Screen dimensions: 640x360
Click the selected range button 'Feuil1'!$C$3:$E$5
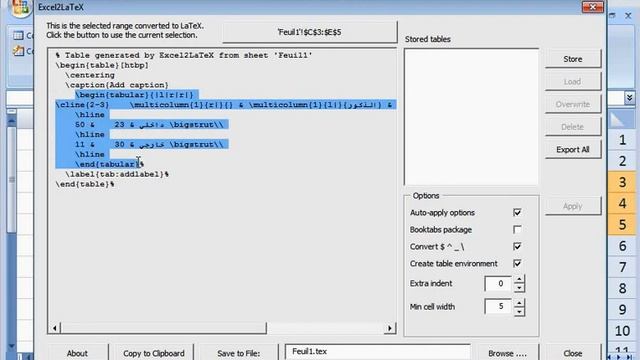pyautogui.click(x=309, y=32)
